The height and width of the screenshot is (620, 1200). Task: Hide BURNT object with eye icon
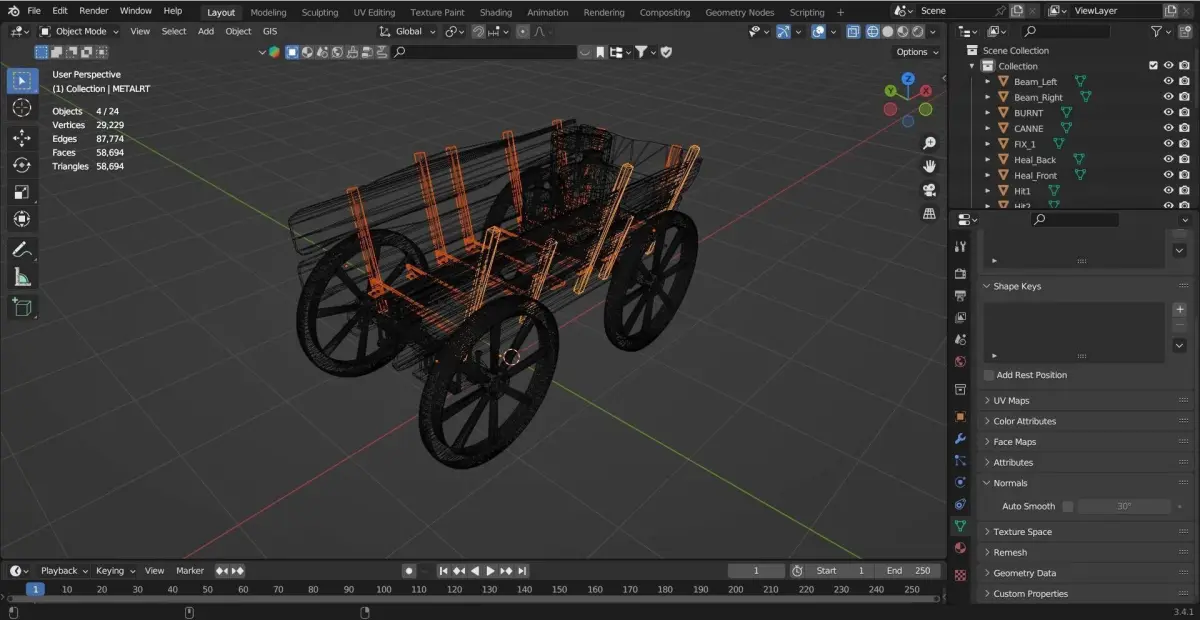coord(1168,113)
